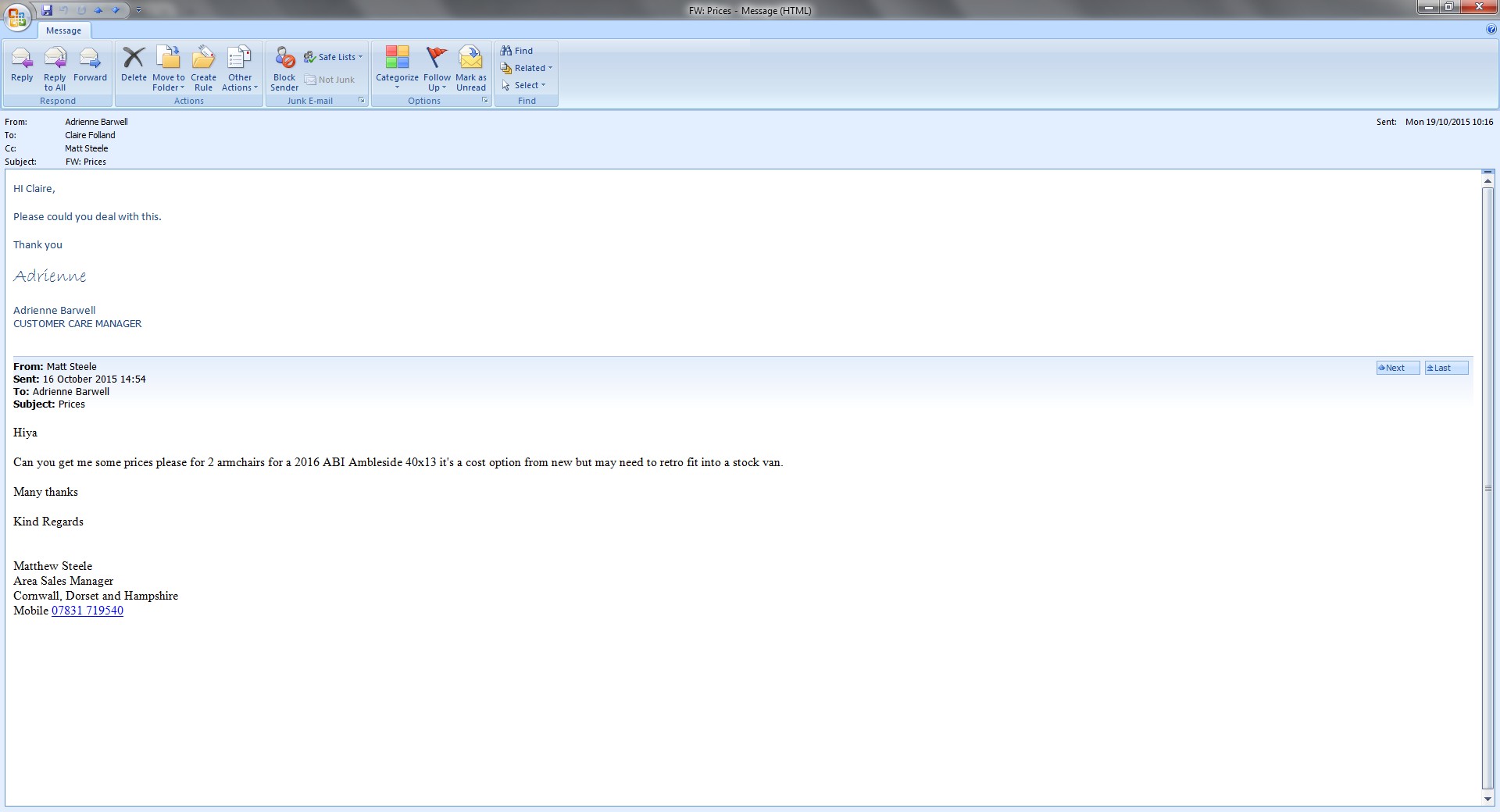Image resolution: width=1500 pixels, height=812 pixels.
Task: Open Outlook Help via question mark icon
Action: tap(1491, 30)
